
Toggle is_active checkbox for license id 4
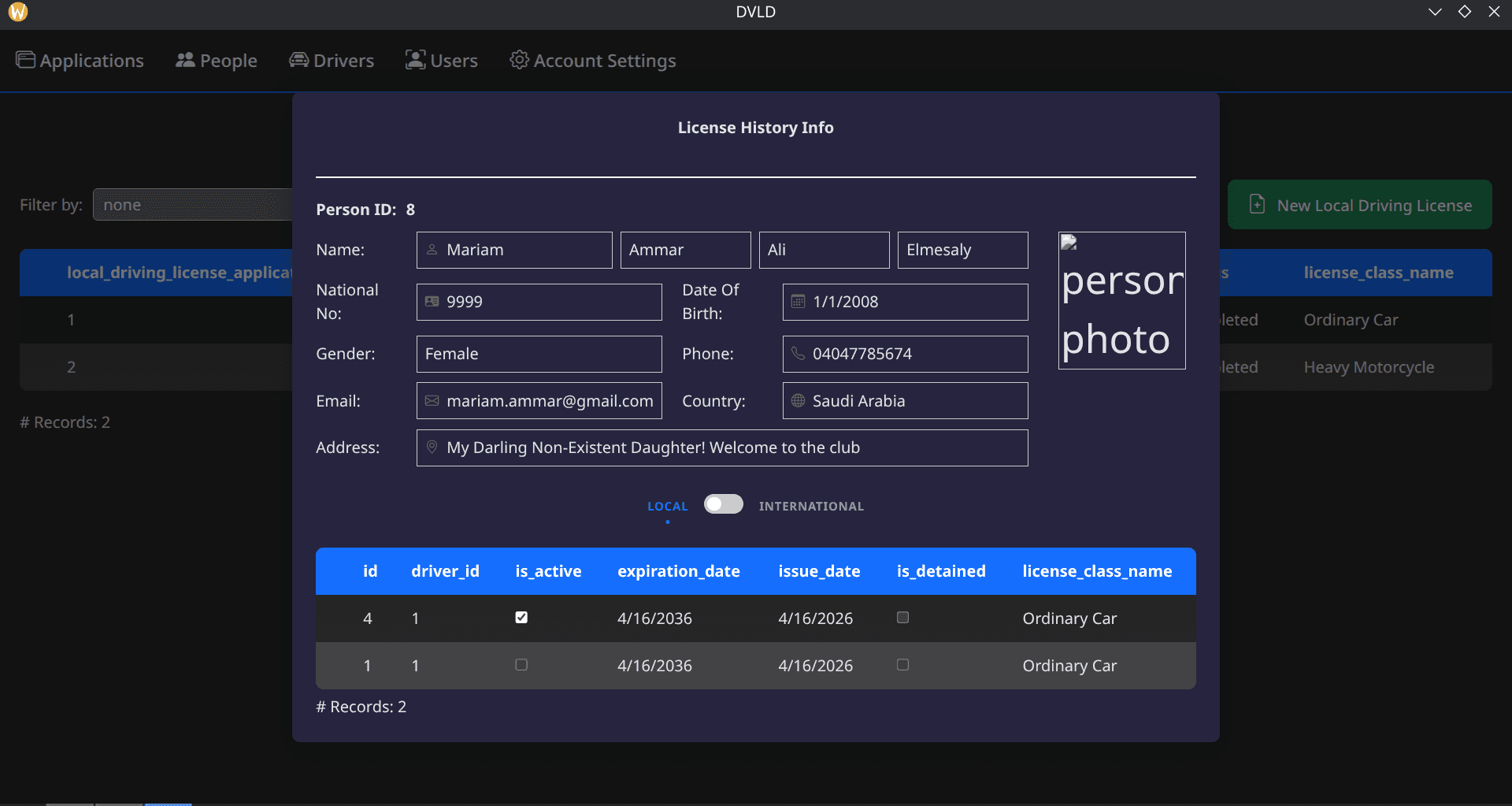point(521,618)
